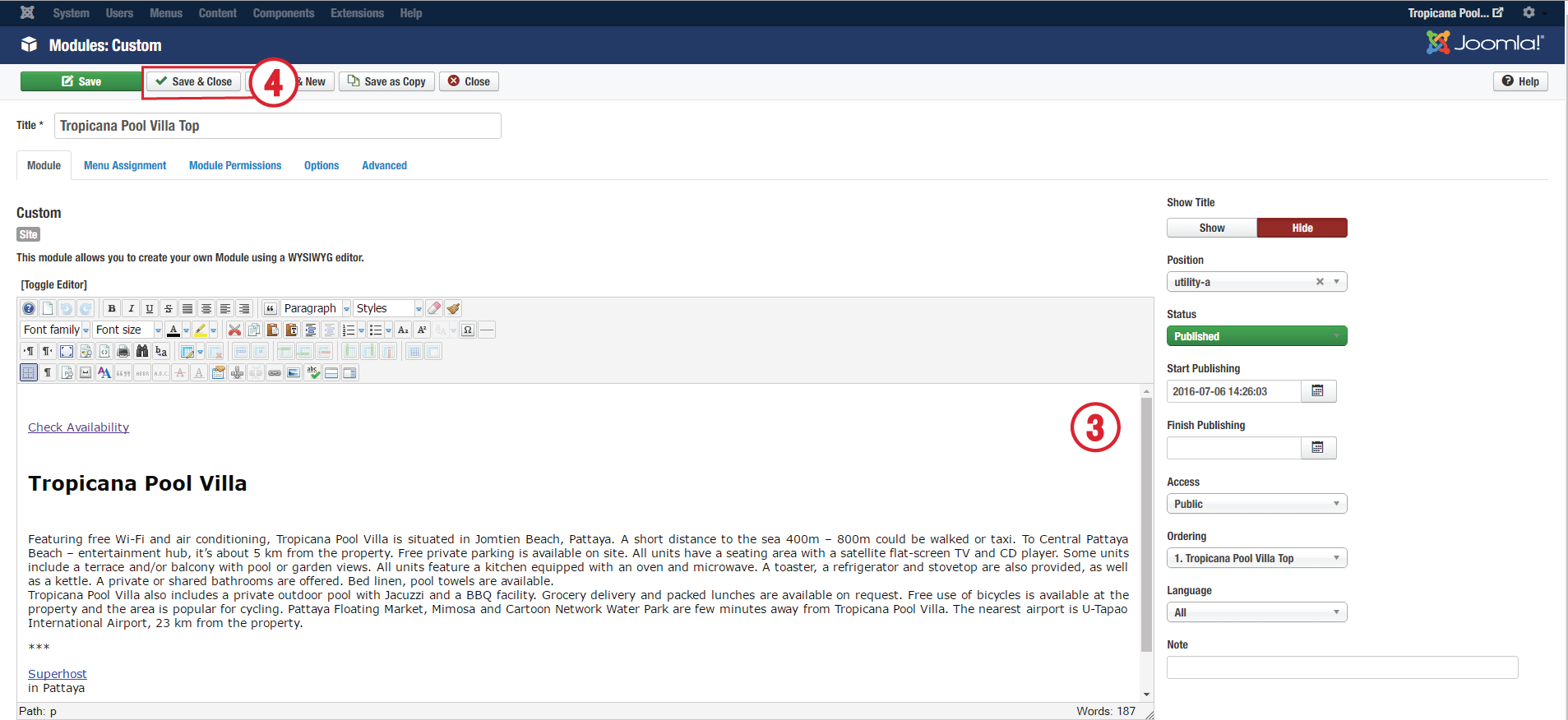Insert horizontal rule icon
Image resolution: width=1568 pixels, height=720 pixels.
click(x=487, y=330)
